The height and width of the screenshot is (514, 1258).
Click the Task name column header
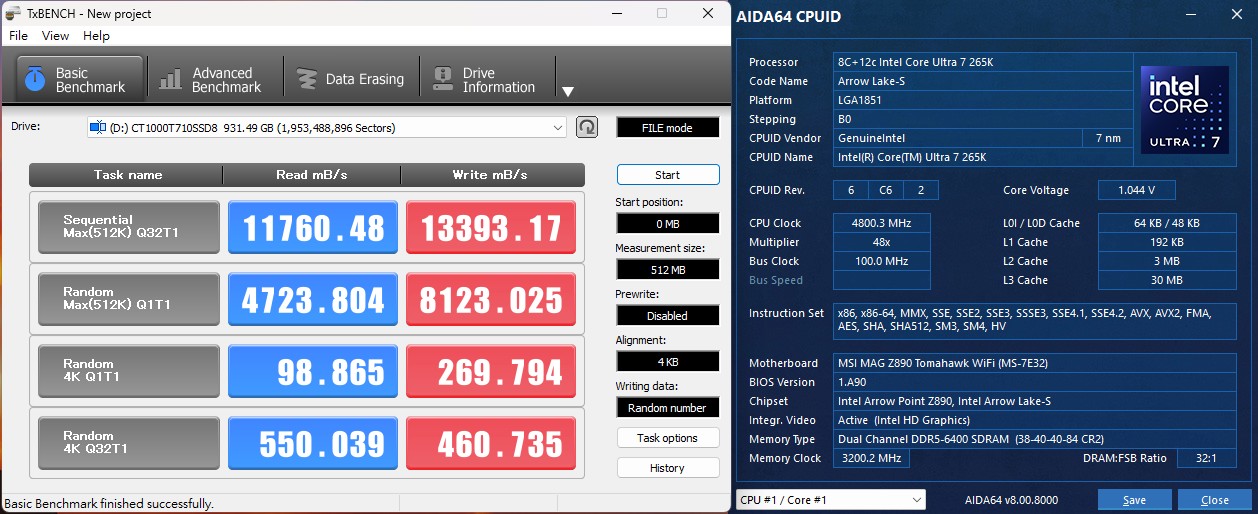(126, 174)
